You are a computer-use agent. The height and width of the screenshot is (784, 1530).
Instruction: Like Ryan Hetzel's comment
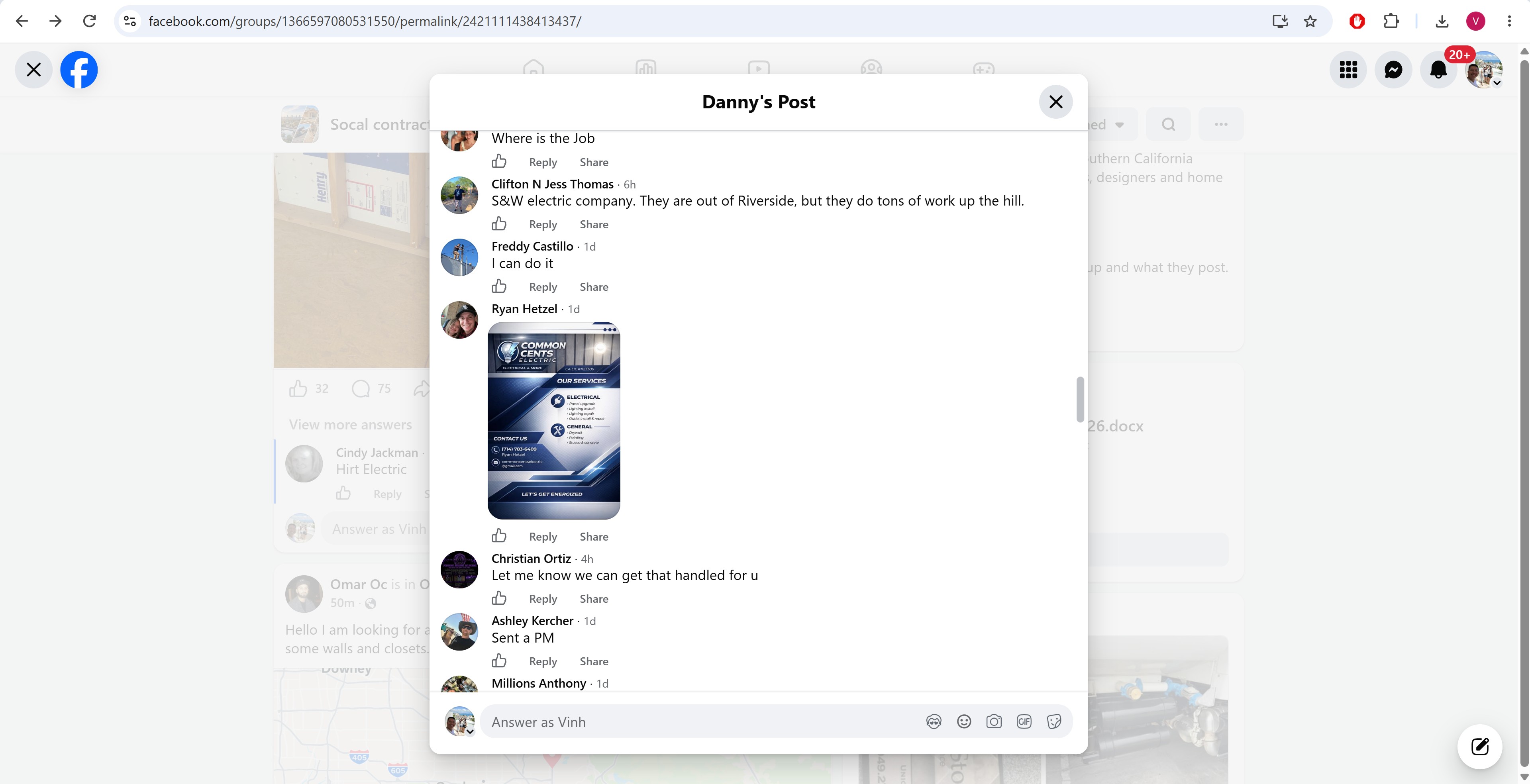coord(499,536)
